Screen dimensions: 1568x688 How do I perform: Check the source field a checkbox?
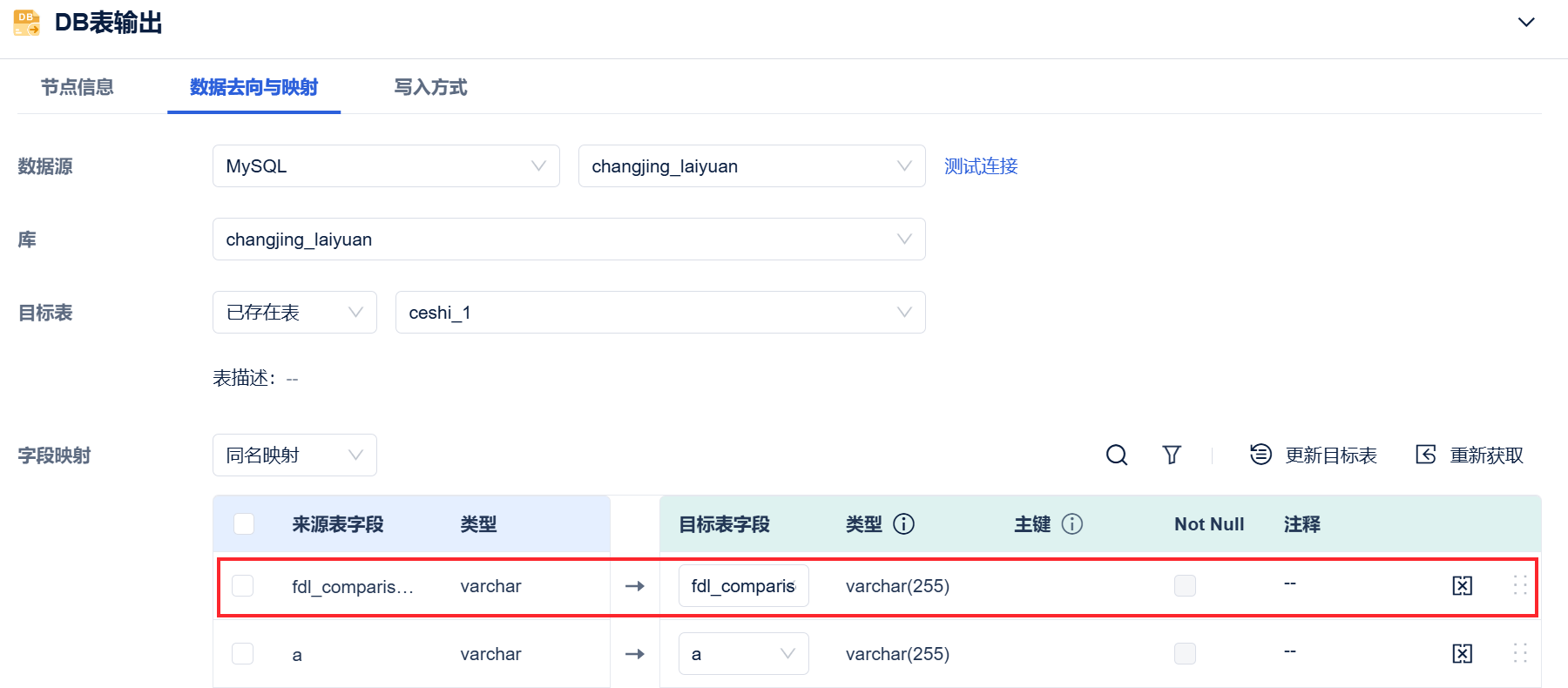(x=243, y=654)
